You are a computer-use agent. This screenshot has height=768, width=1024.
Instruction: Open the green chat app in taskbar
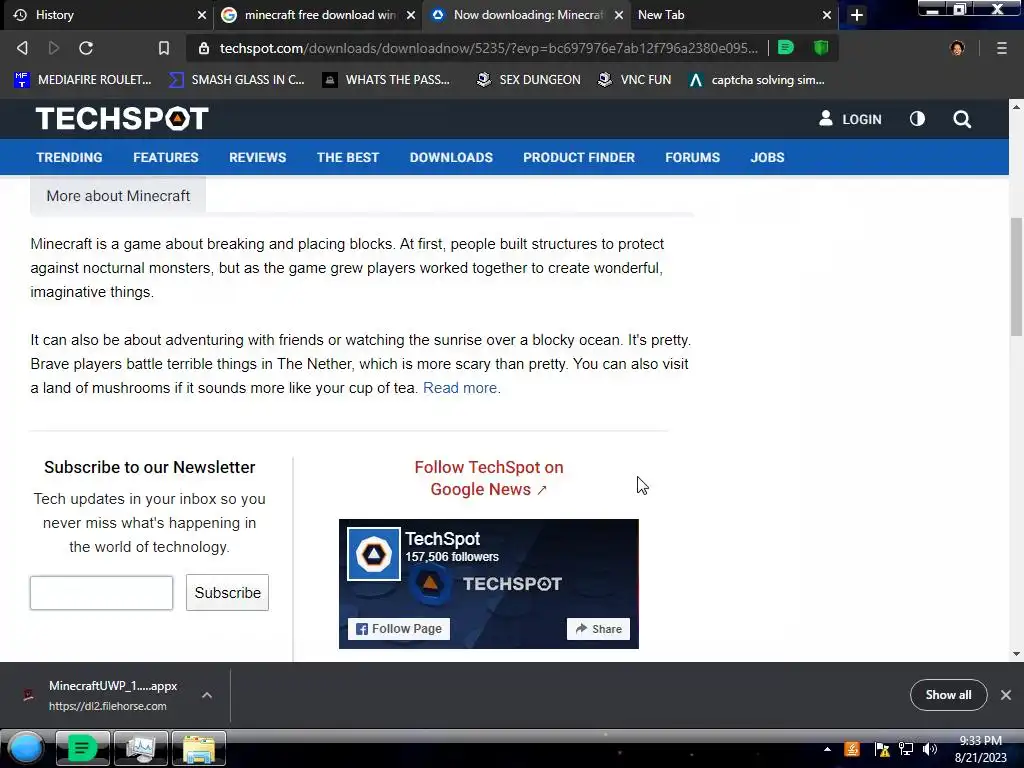point(82,748)
